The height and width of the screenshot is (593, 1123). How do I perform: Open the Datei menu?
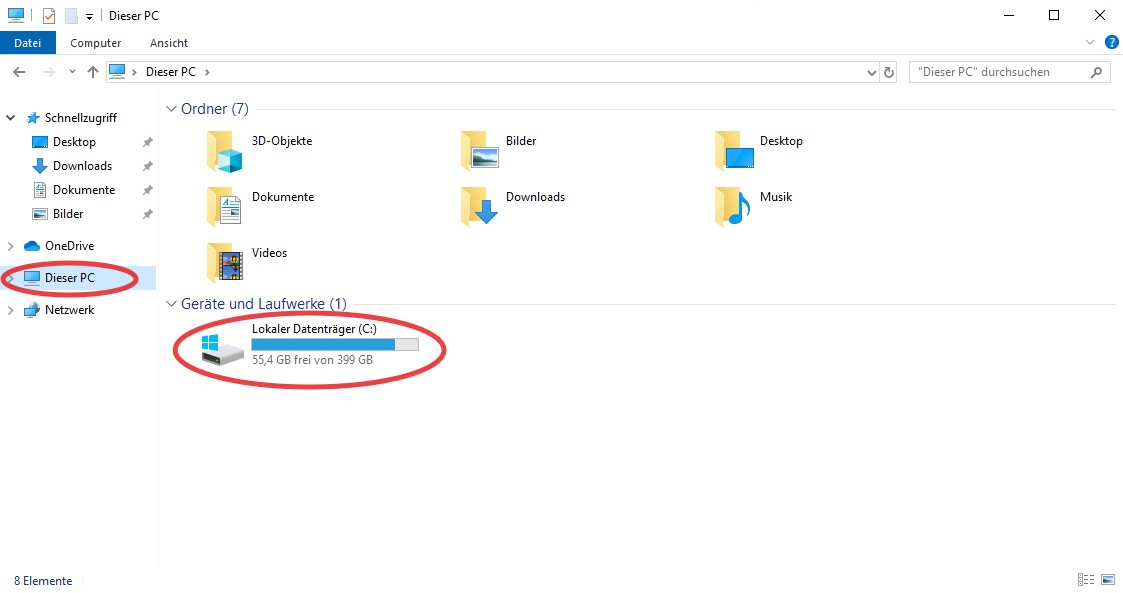(28, 43)
